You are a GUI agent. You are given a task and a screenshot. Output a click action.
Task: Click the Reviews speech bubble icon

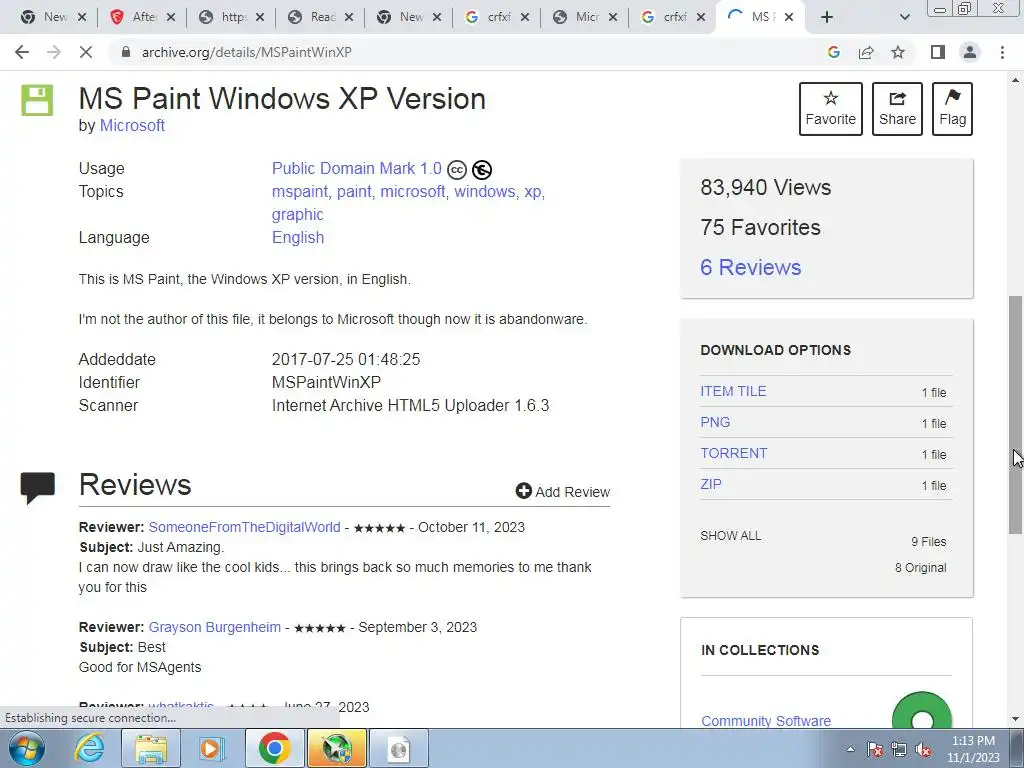(x=37, y=488)
